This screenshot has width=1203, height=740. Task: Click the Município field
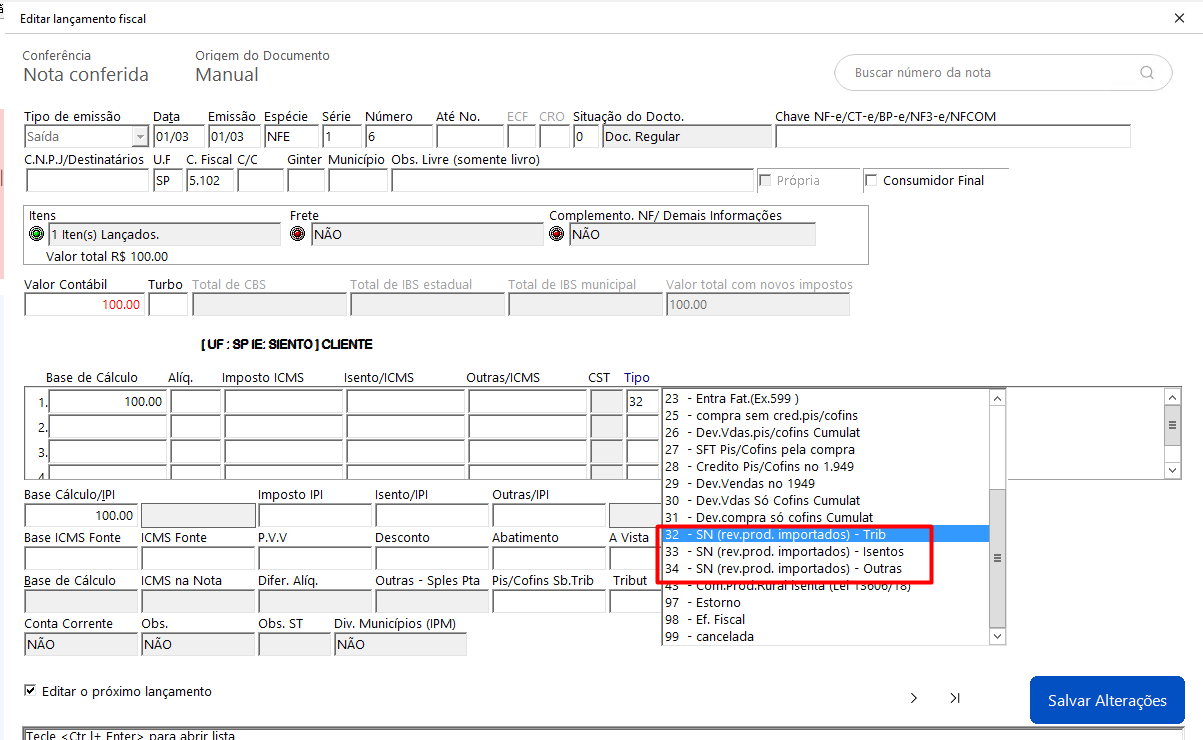pyautogui.click(x=358, y=180)
